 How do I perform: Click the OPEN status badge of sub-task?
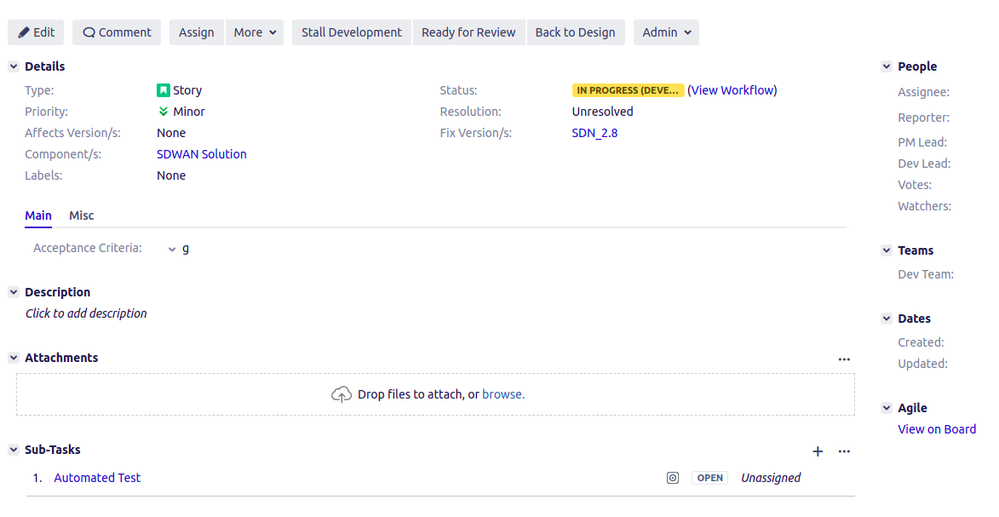click(x=710, y=478)
